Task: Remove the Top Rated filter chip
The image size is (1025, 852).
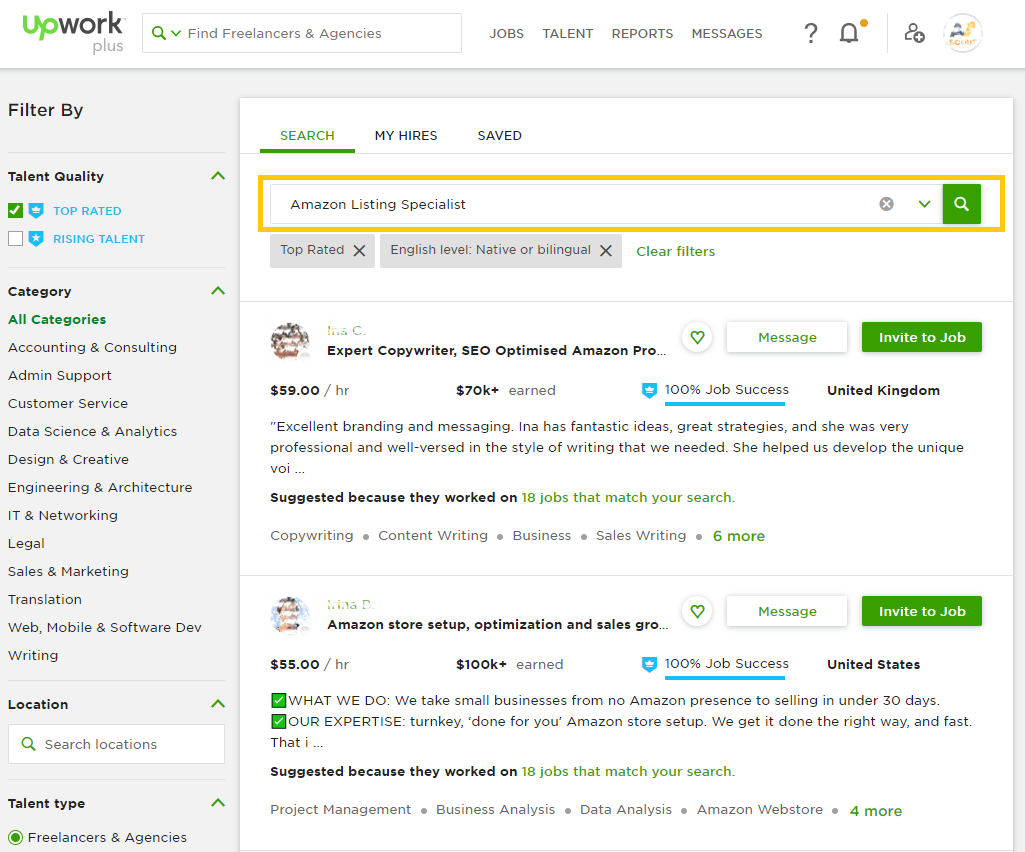Action: click(360, 250)
